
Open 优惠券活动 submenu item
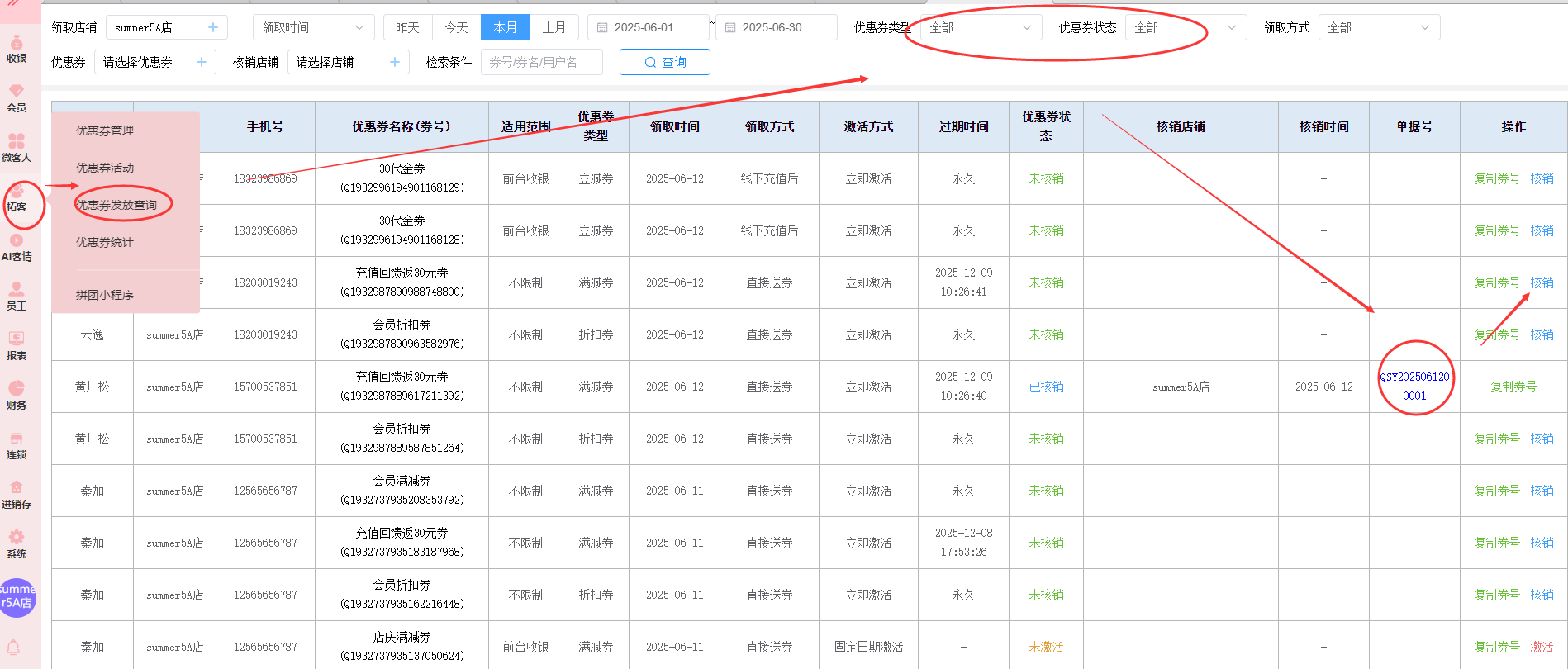(105, 168)
